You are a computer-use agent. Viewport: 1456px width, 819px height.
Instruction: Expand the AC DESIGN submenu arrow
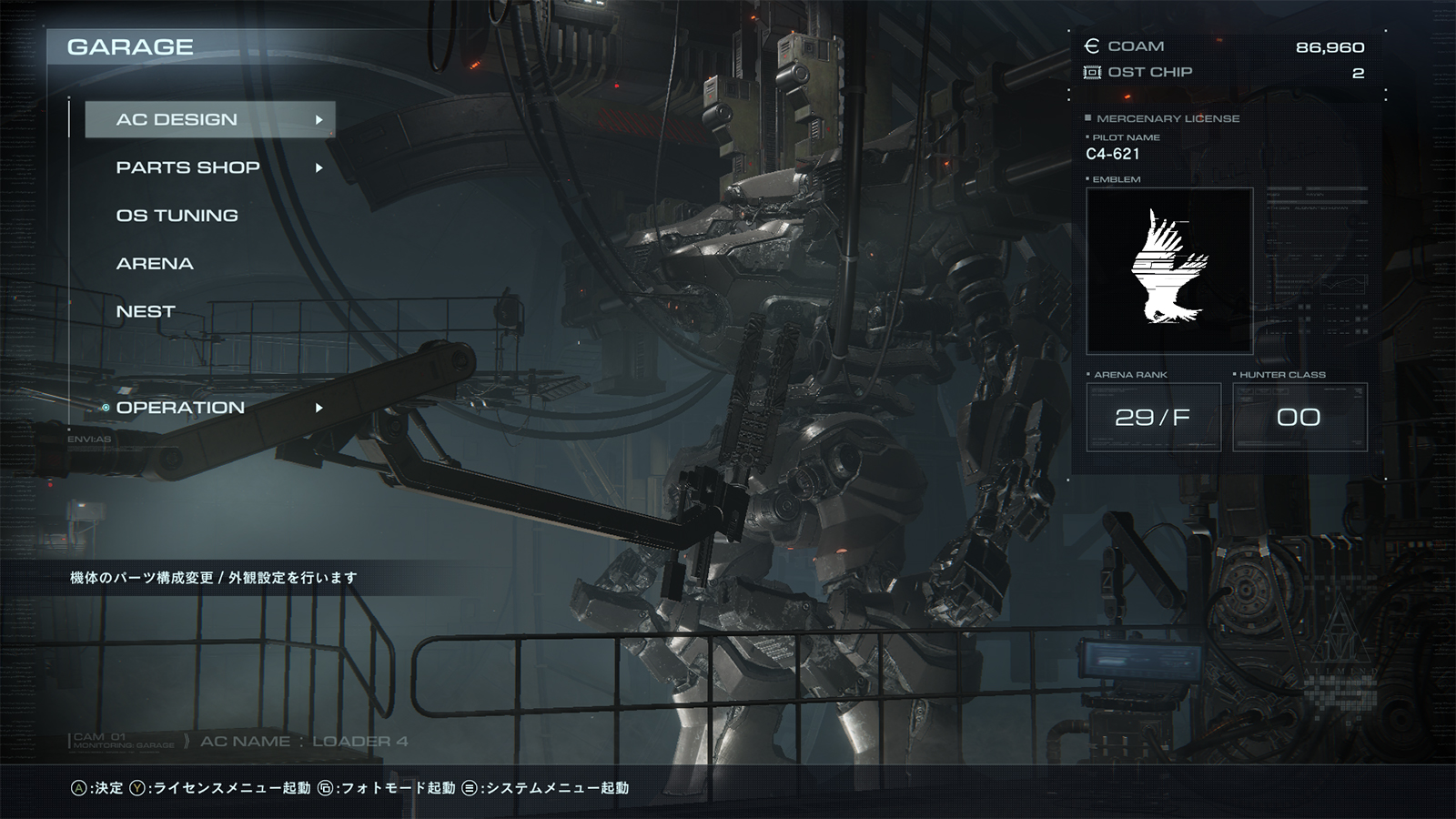[x=318, y=119]
